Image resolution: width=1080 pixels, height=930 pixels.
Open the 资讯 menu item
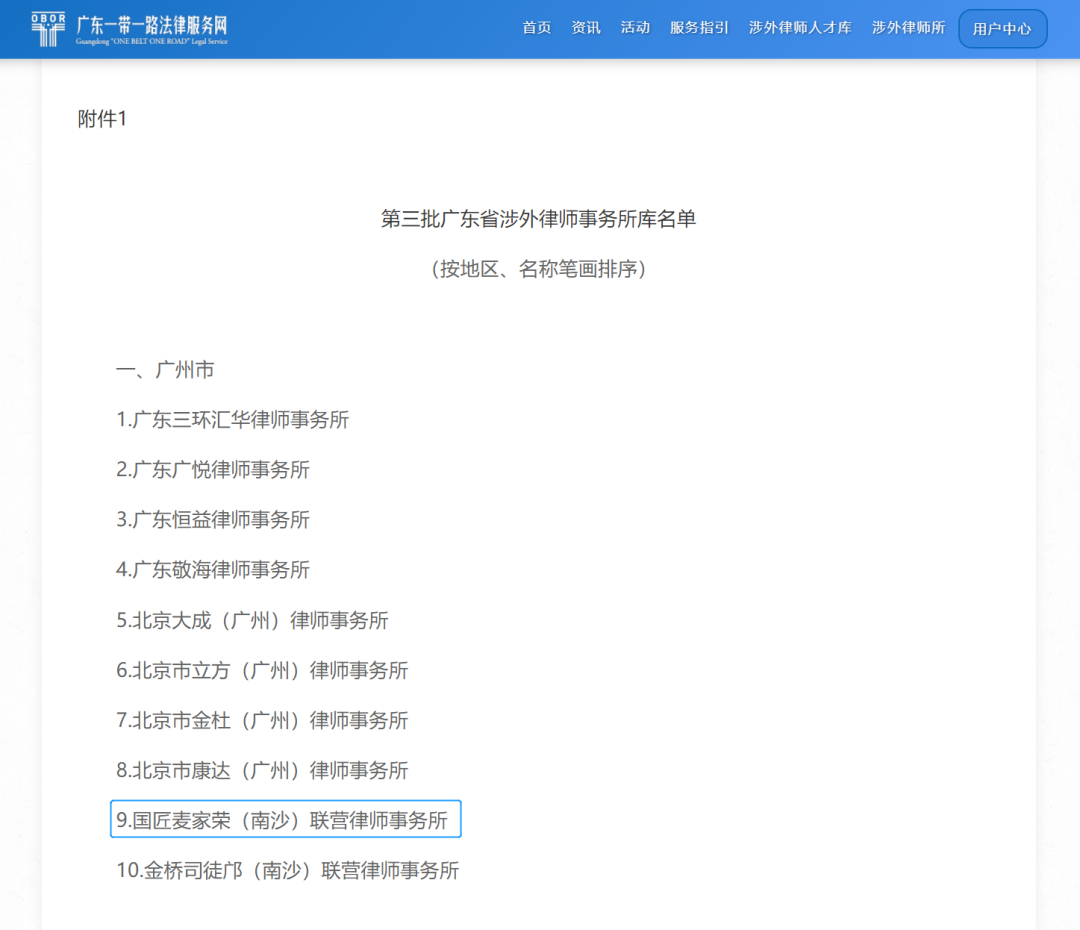[x=585, y=28]
